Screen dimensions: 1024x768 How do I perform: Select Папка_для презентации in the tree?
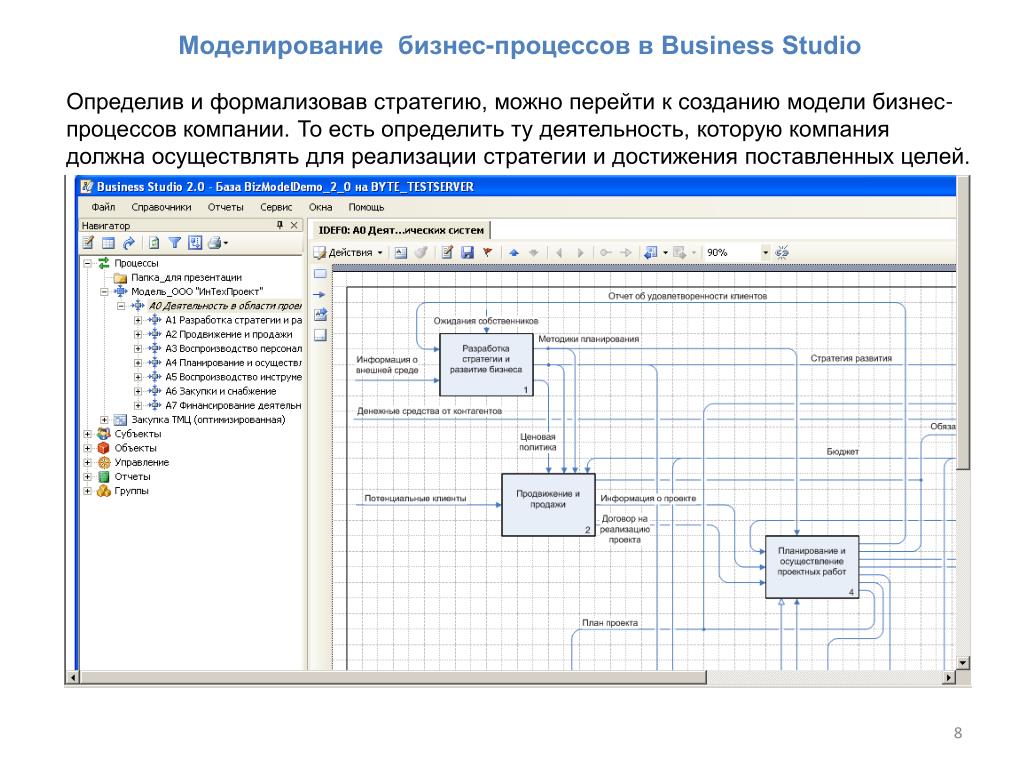186,278
